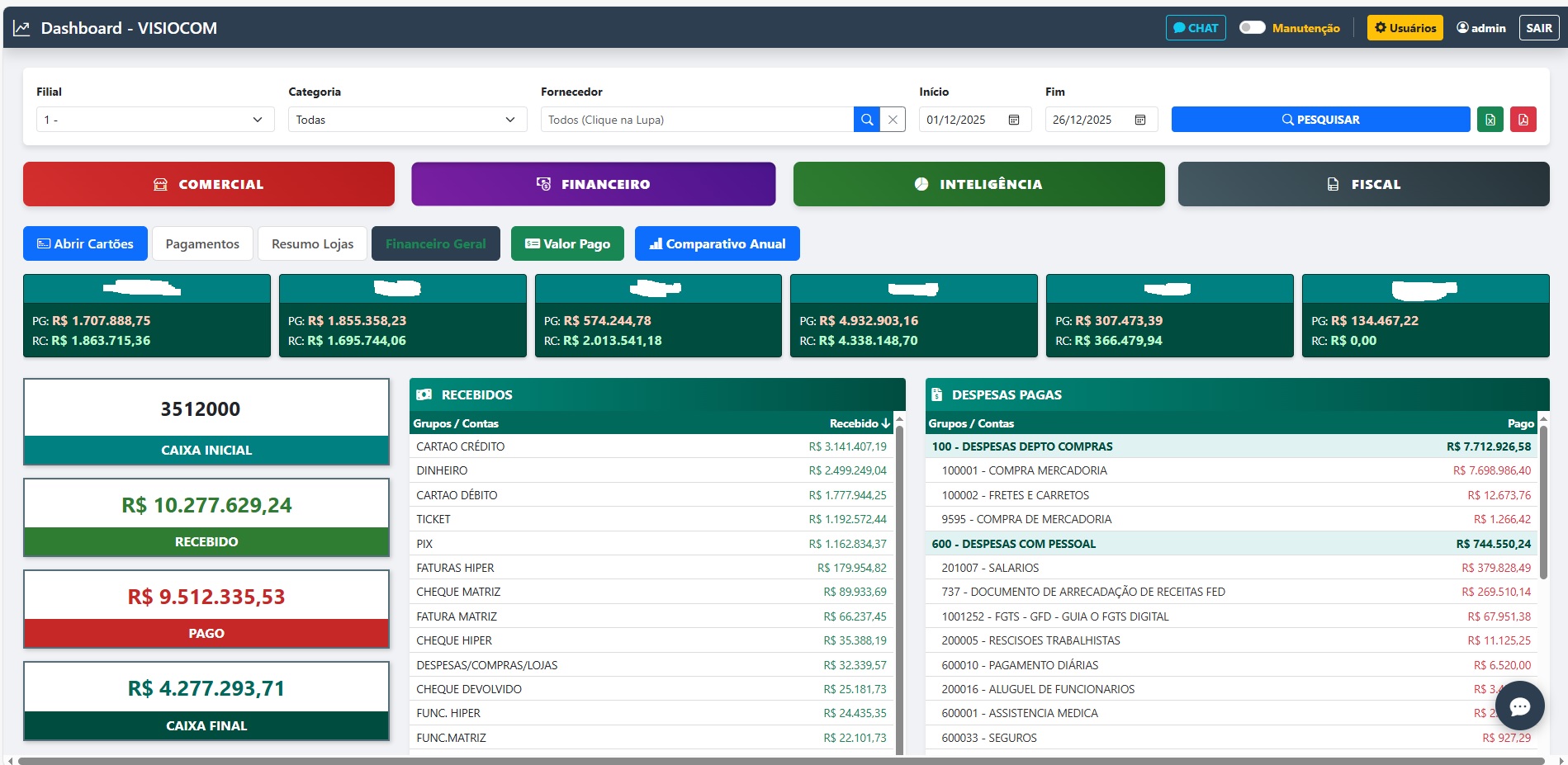The height and width of the screenshot is (765, 1568).
Task: Open the FINANCEIRO module
Action: click(x=593, y=184)
